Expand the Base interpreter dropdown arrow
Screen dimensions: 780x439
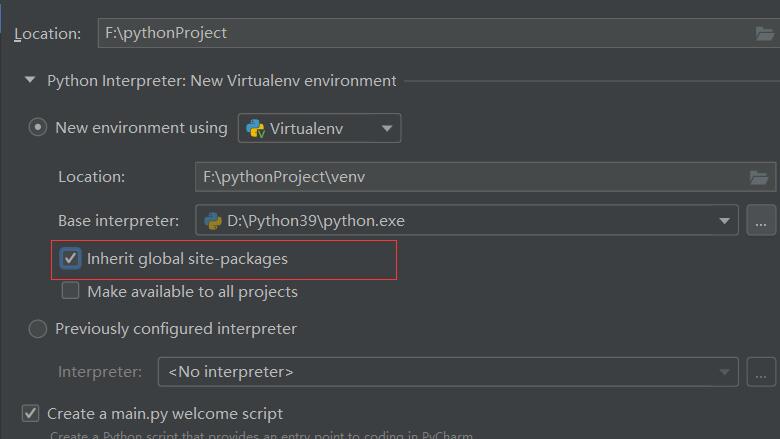(724, 220)
